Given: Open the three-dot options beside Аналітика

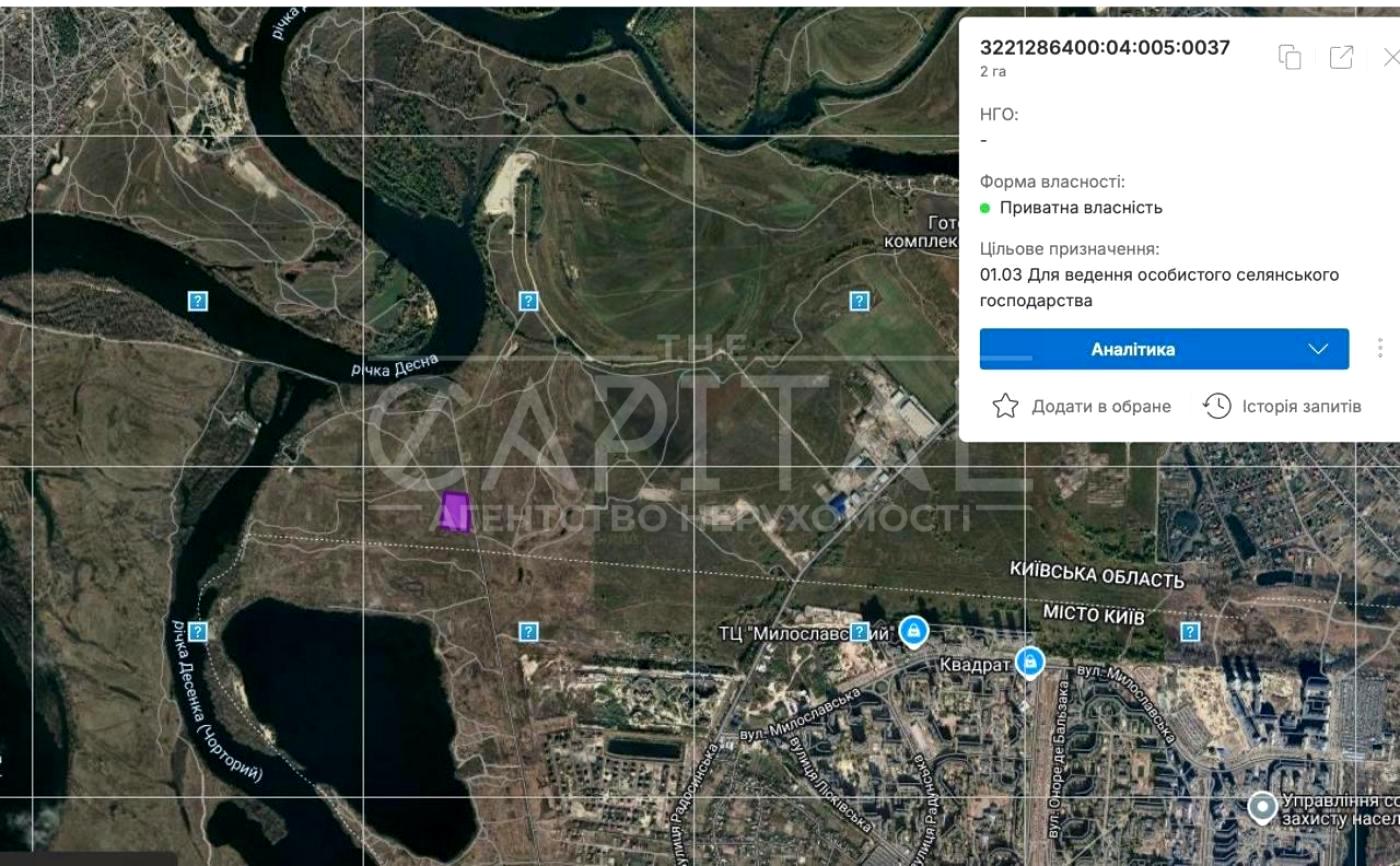Looking at the screenshot, I should pos(1380,348).
